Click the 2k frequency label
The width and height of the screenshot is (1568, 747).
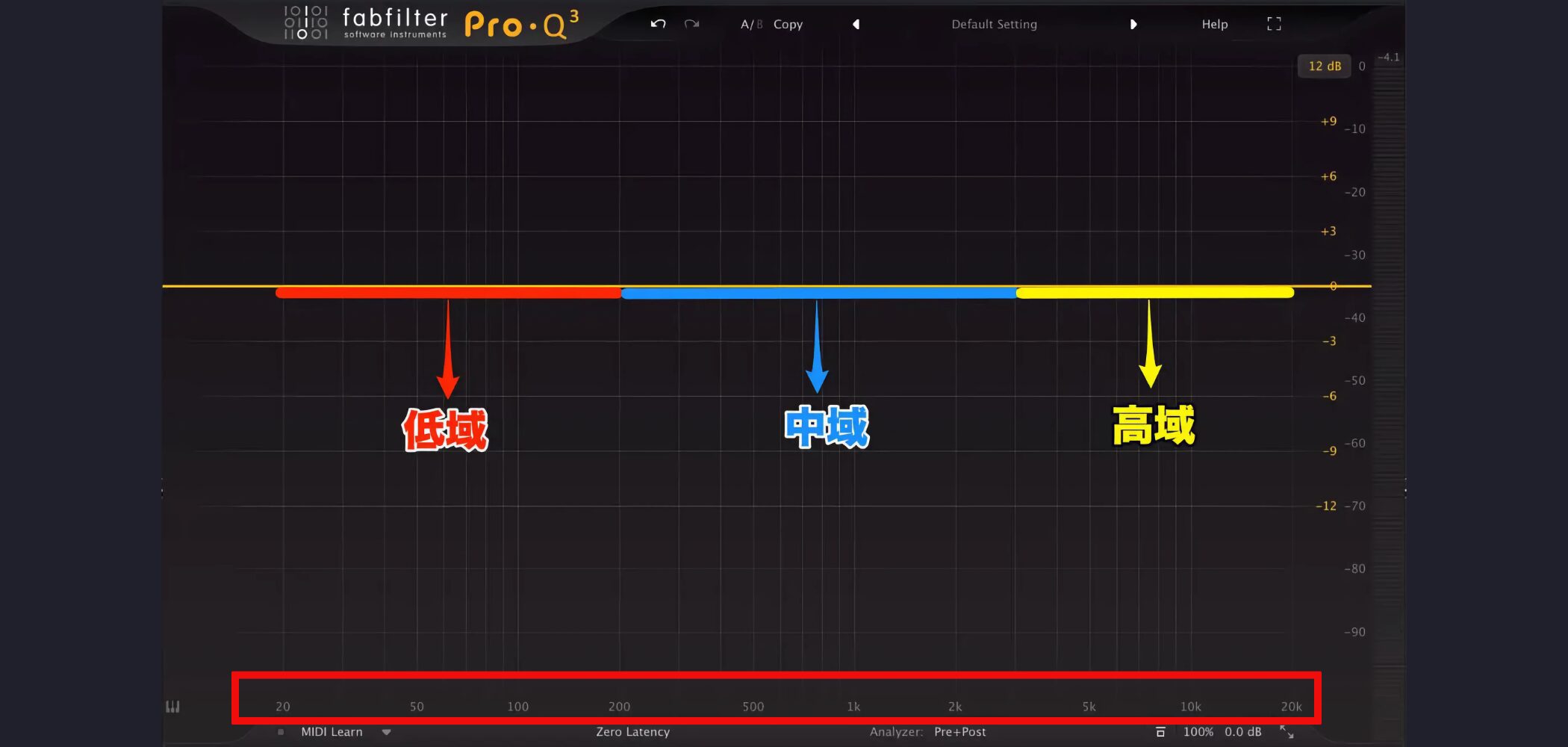click(x=955, y=707)
